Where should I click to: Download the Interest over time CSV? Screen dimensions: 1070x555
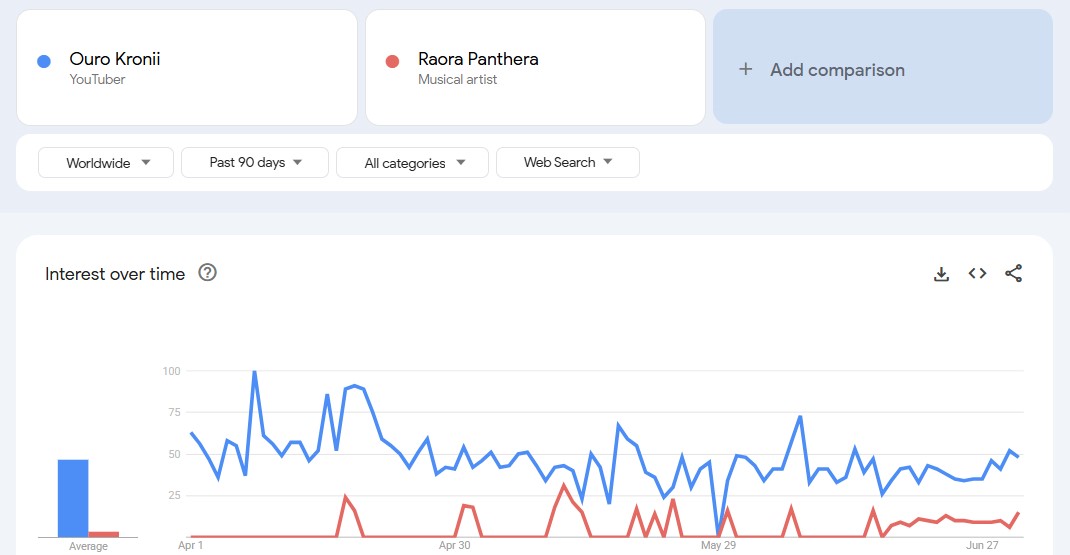(941, 274)
